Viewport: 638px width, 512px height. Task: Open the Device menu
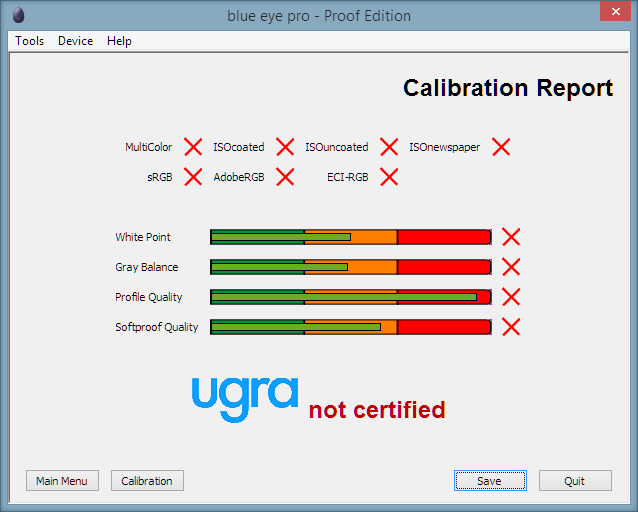76,41
